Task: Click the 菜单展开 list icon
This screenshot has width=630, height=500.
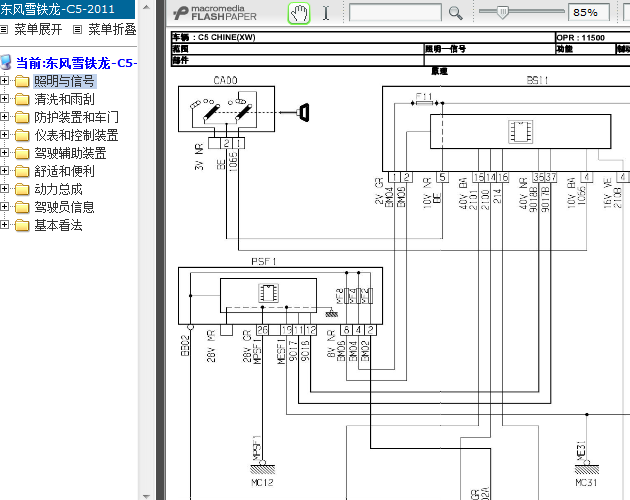Action: tap(4, 29)
